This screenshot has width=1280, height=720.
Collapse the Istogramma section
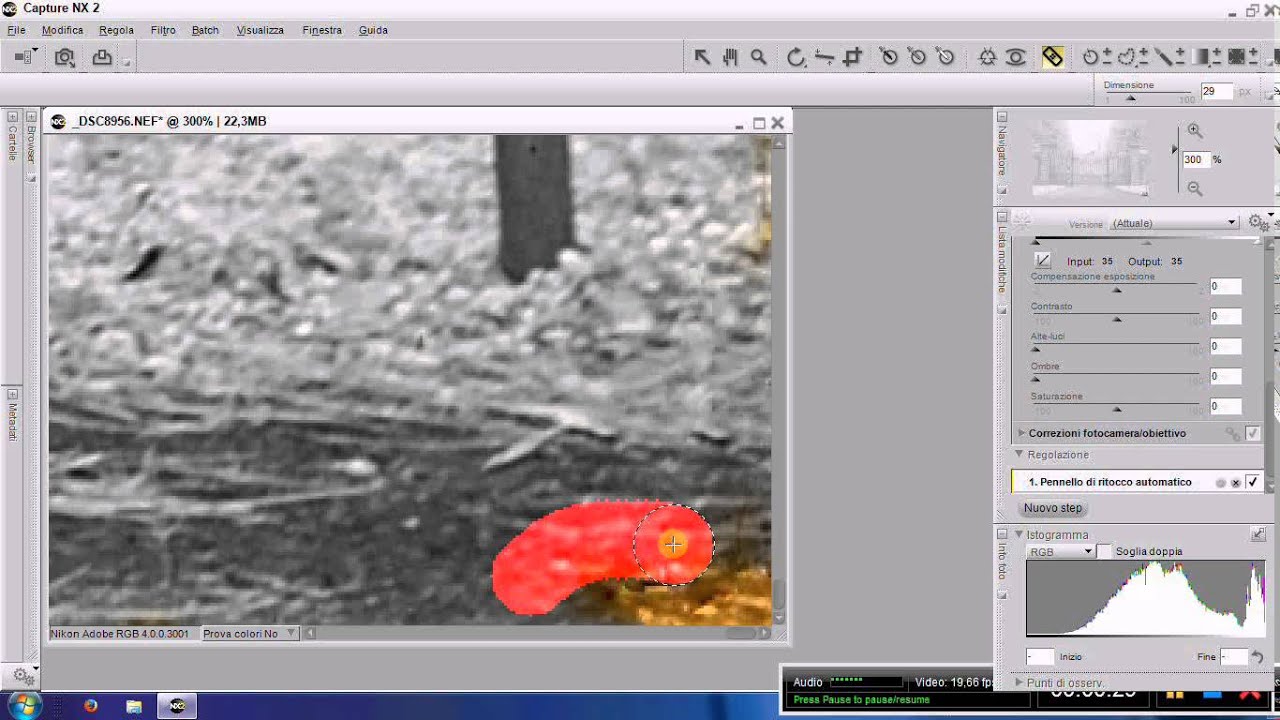1020,535
